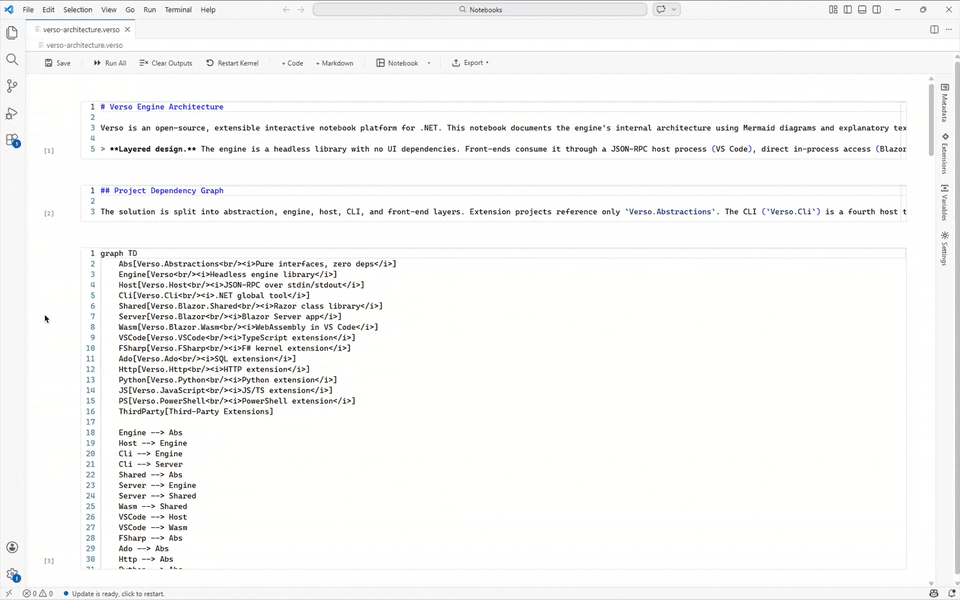The image size is (960, 600).
Task: Open the Extensions view in activity bar
Action: point(12,140)
